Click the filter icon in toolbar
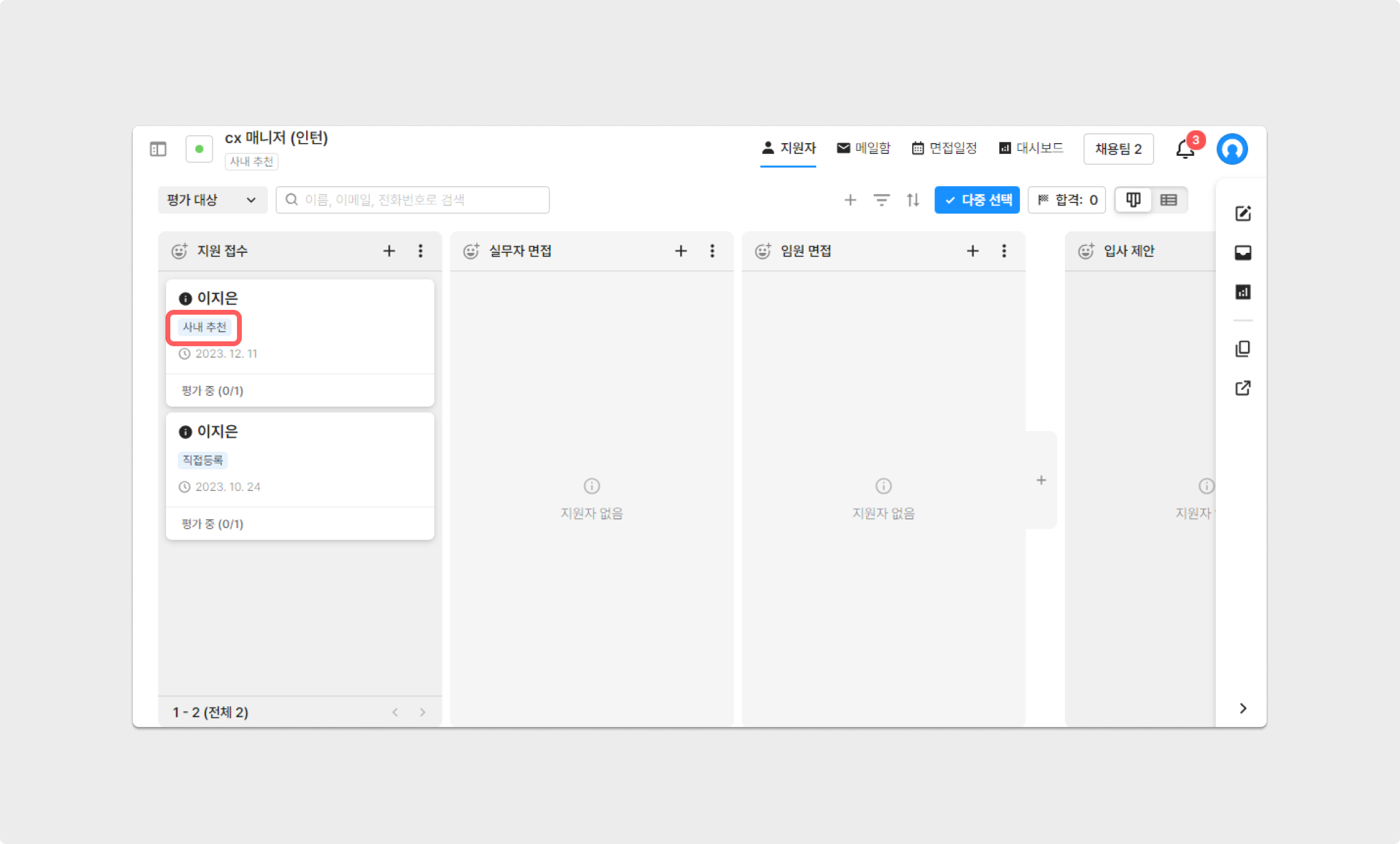 pyautogui.click(x=881, y=200)
